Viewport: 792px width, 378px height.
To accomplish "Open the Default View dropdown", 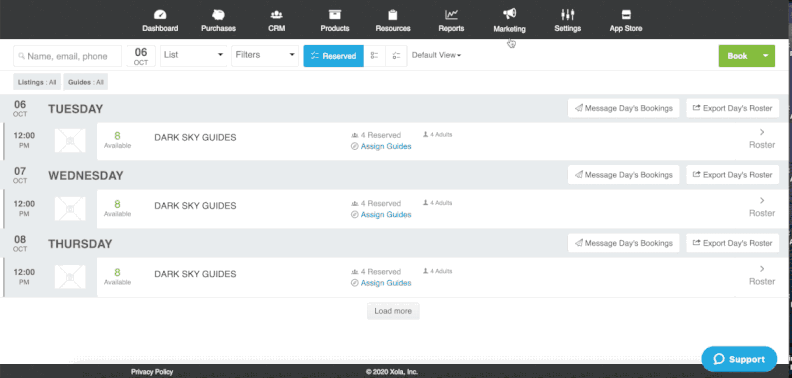I will coord(436,55).
